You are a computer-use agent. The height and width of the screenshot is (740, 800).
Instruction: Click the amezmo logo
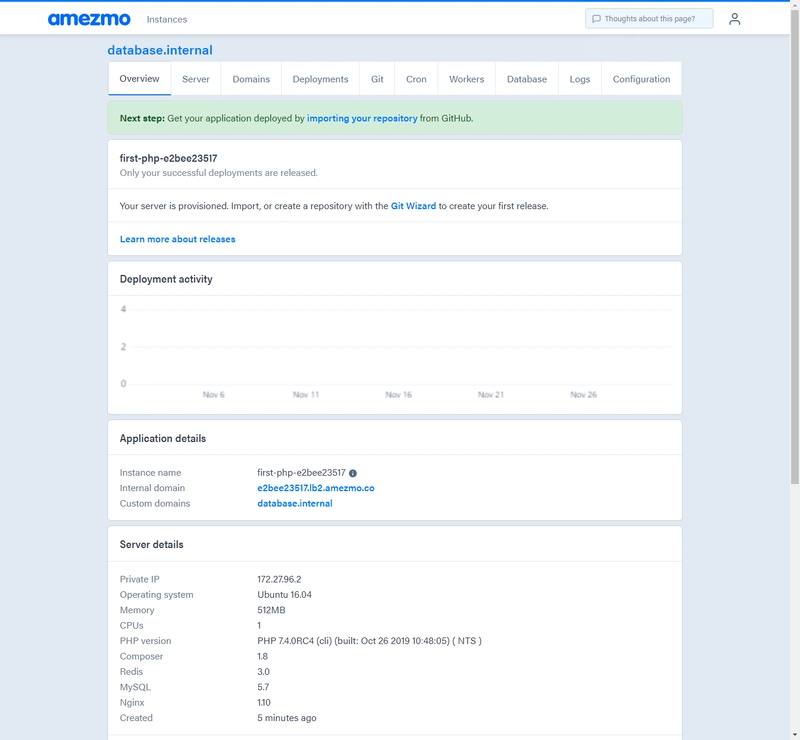tap(89, 19)
